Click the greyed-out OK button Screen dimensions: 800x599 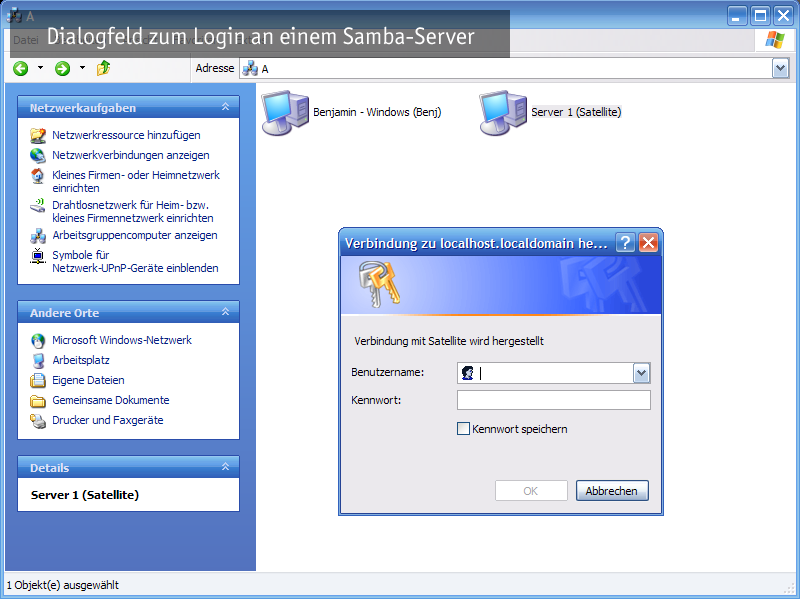click(531, 491)
